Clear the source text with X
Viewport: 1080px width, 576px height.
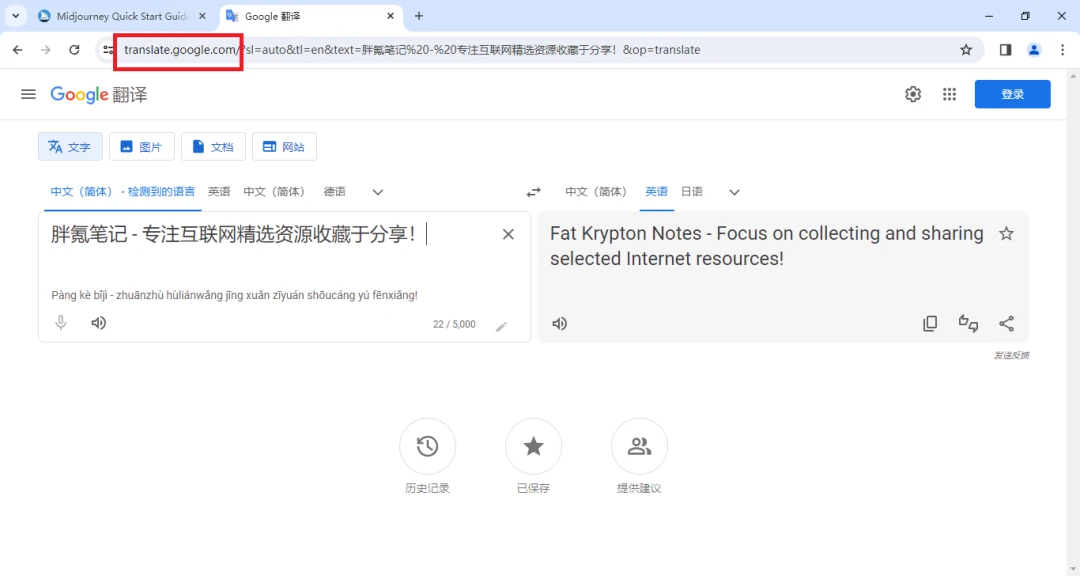tap(508, 234)
